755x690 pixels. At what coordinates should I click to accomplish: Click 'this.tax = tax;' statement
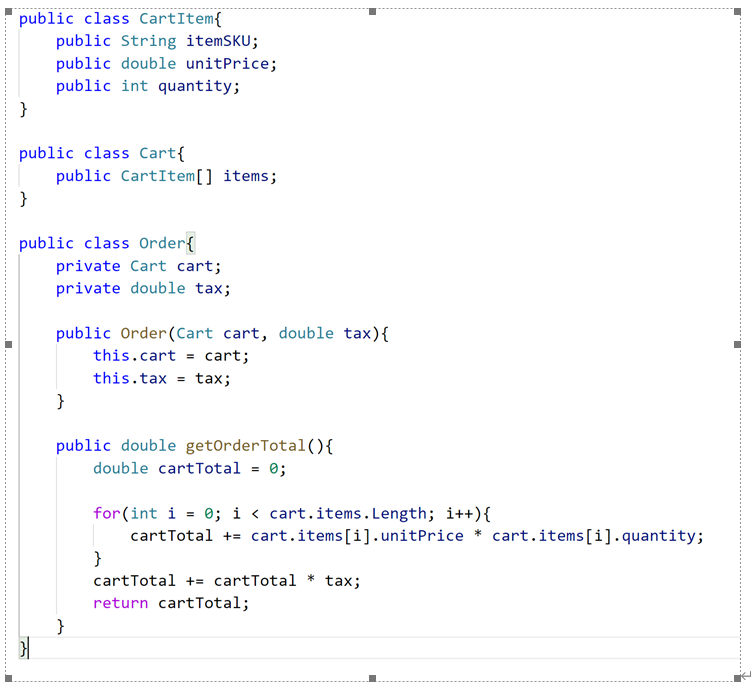pos(162,378)
